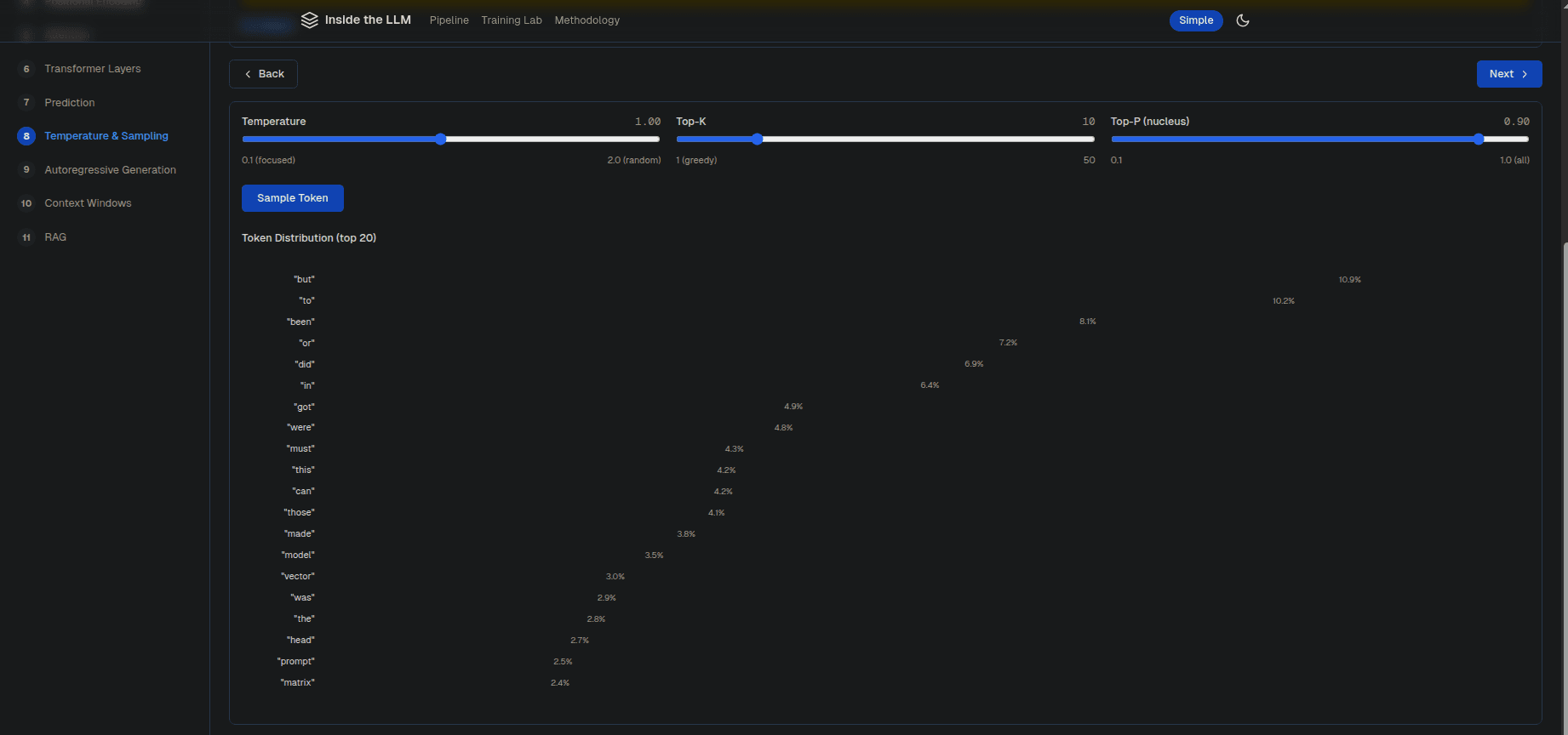
Task: Click the Inside the LLM title link
Action: click(368, 20)
